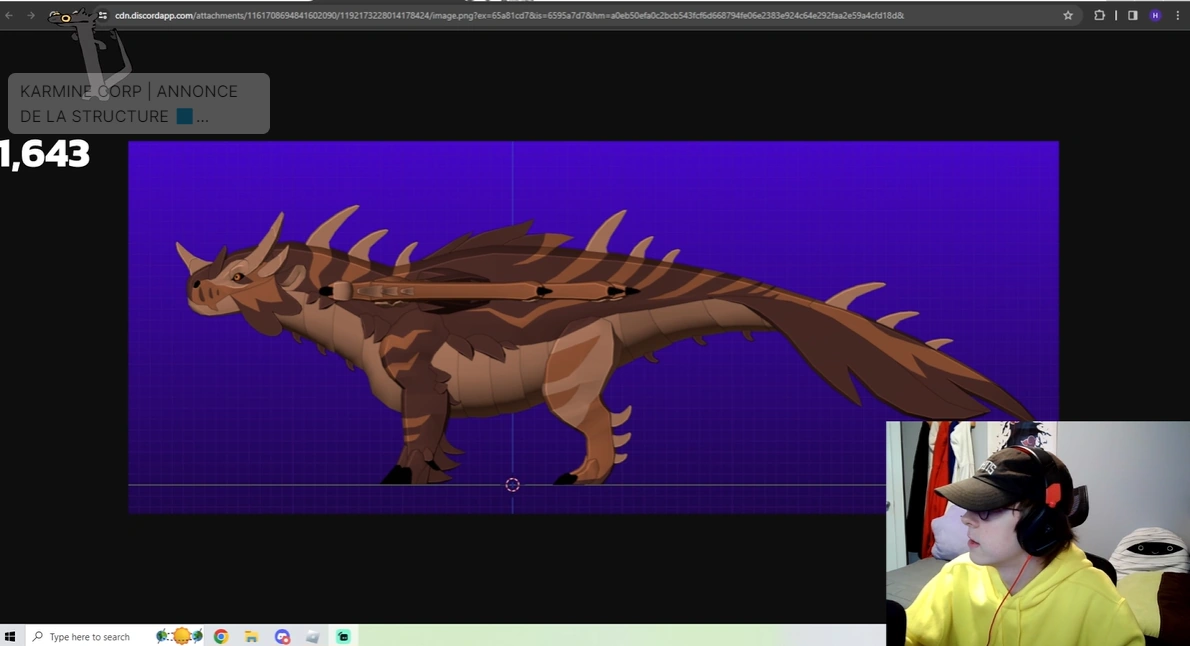Launch Chrome from the taskbar
1190x646 pixels.
(220, 636)
